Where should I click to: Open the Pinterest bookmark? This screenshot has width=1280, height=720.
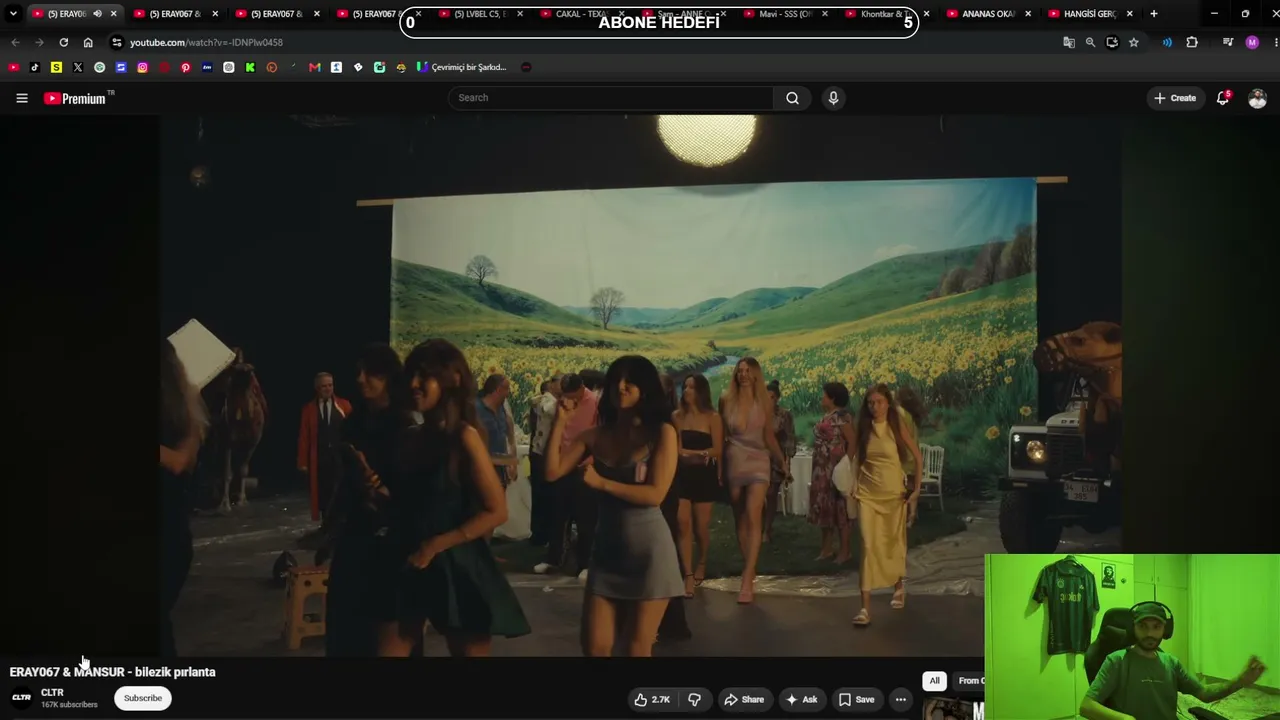[186, 67]
